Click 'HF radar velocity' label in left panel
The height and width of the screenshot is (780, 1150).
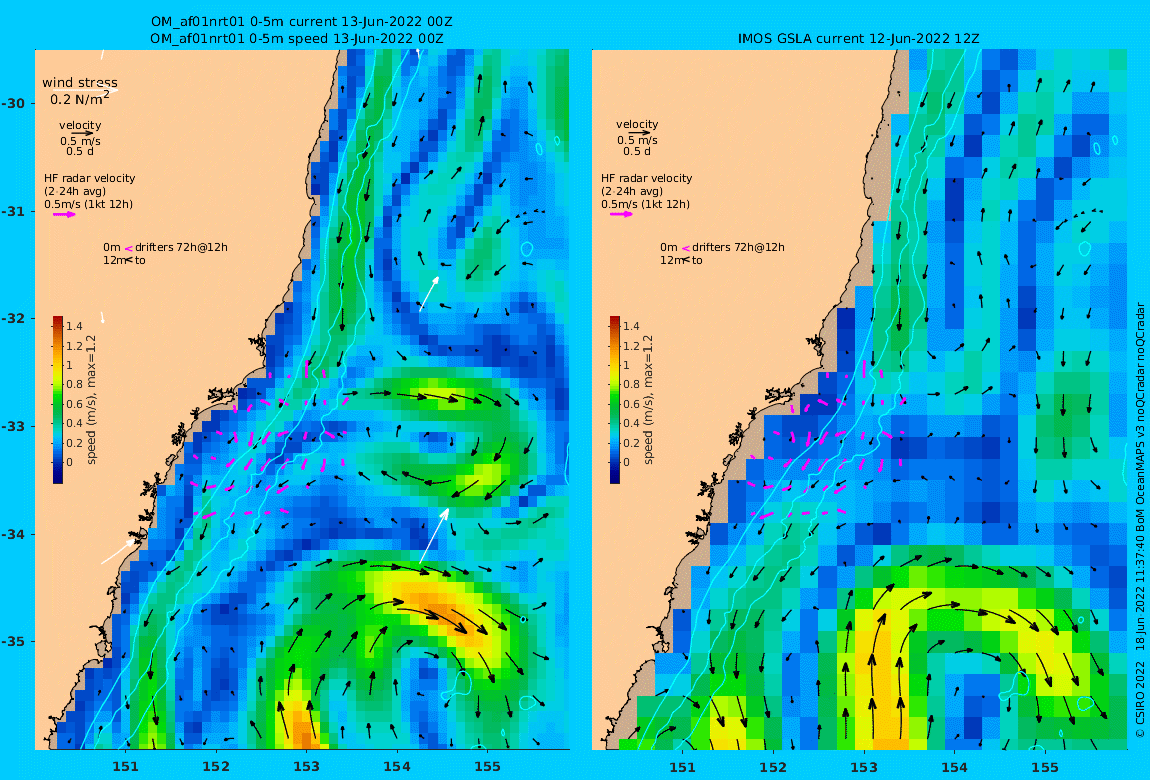(89, 178)
